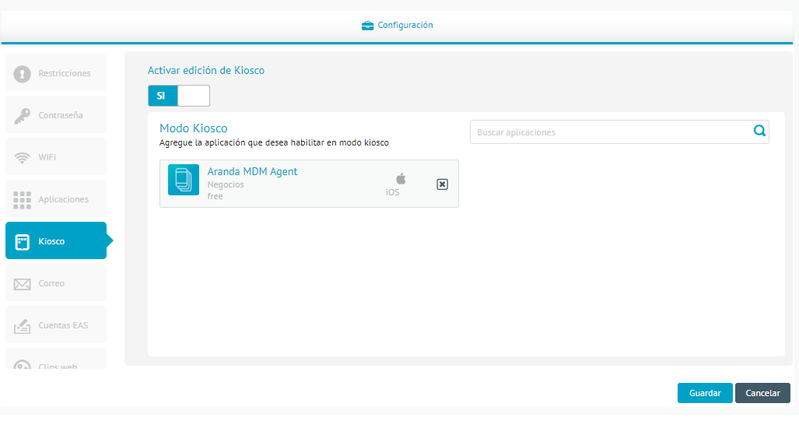
Task: Toggle the Activar edición de Kiosco switch
Action: coord(179,96)
